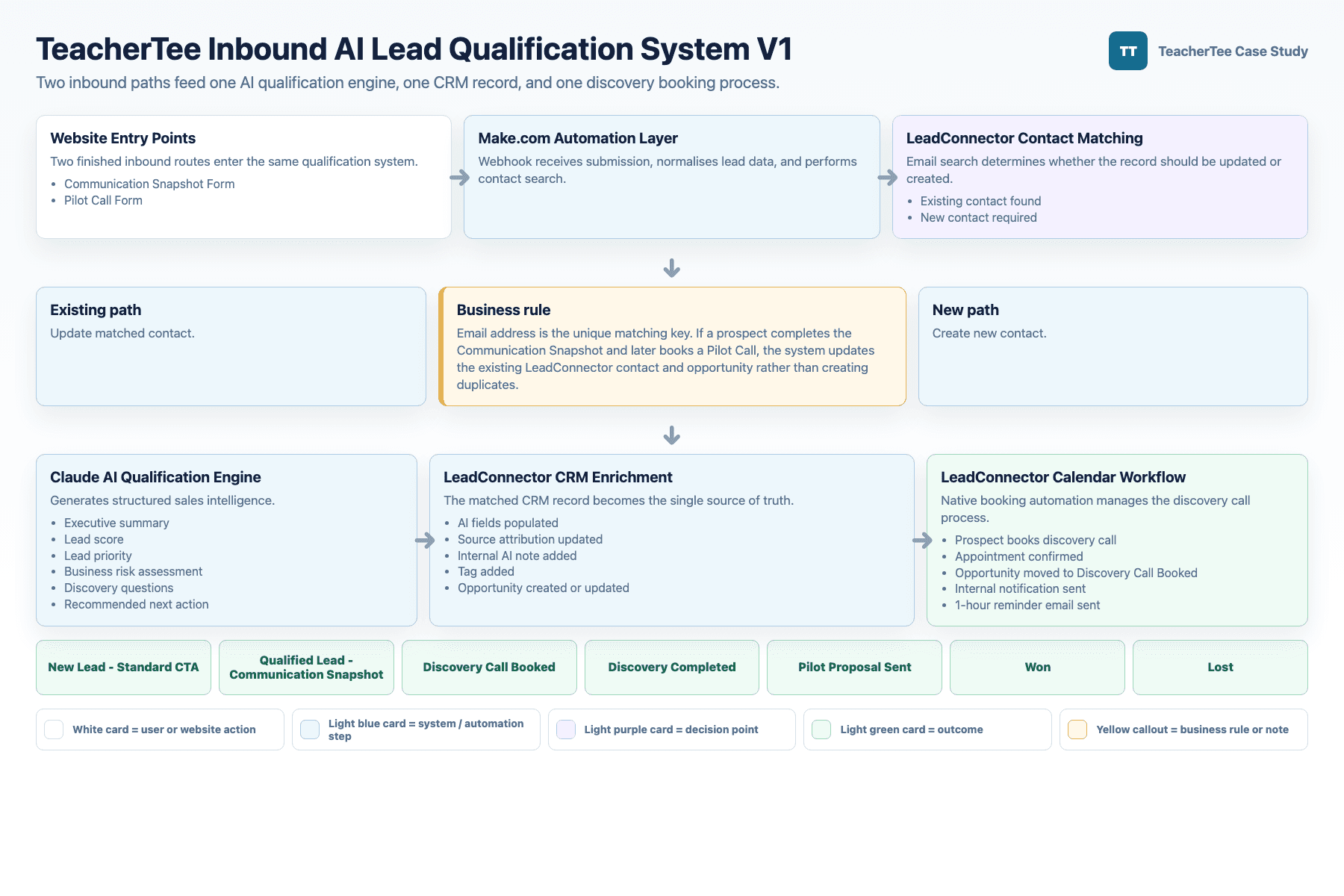
Task: Click the Prospect books discovery call bullet
Action: click(1036, 540)
